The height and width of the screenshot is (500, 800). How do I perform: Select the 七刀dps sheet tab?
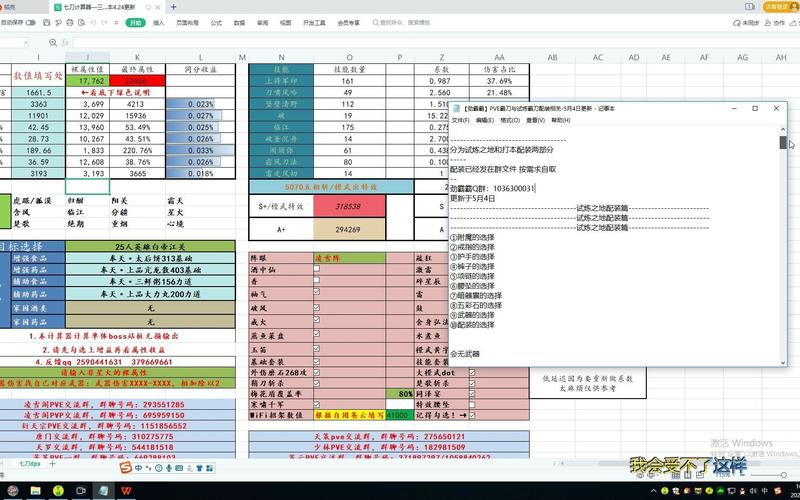(x=29, y=464)
